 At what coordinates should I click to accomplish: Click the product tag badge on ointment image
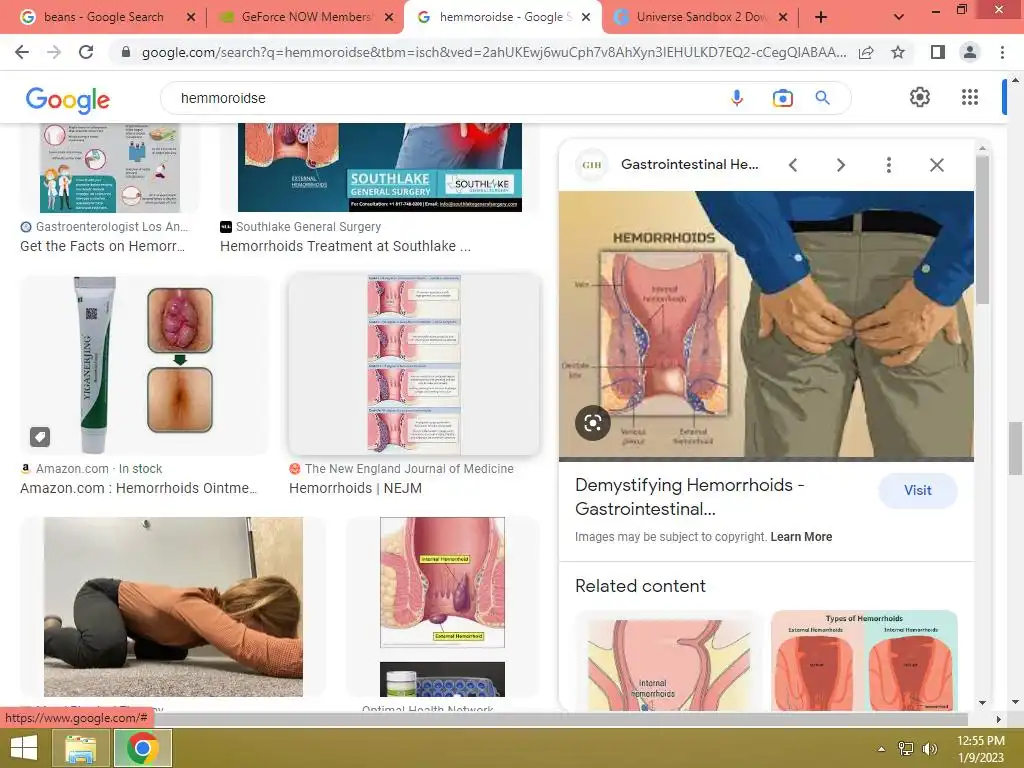pos(40,437)
